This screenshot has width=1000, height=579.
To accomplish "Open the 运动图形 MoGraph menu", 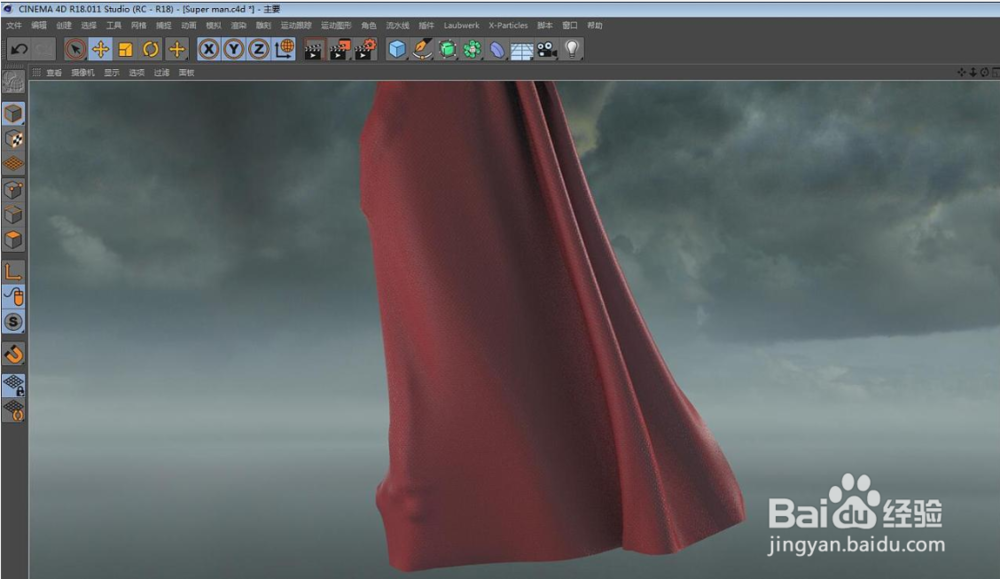I will (x=336, y=26).
